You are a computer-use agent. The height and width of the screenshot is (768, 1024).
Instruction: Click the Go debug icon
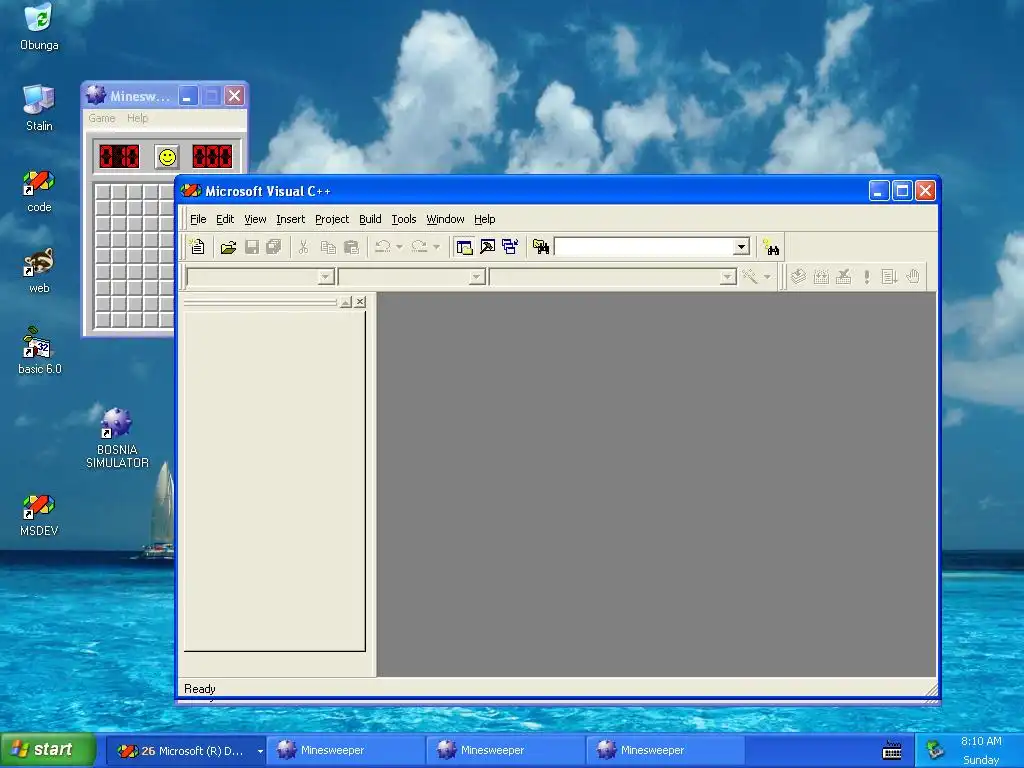tap(889, 277)
